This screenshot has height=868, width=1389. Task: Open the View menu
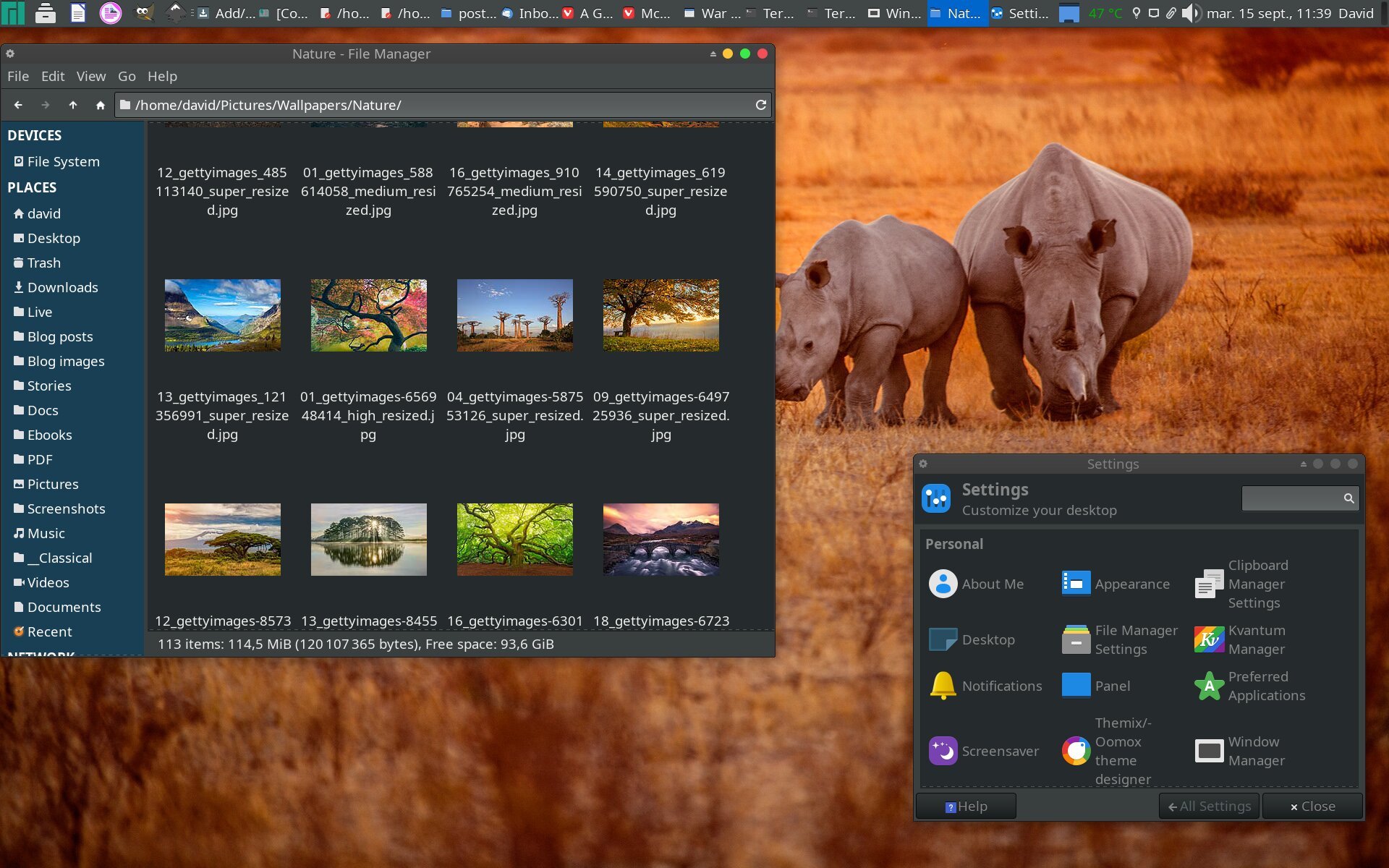[90, 76]
